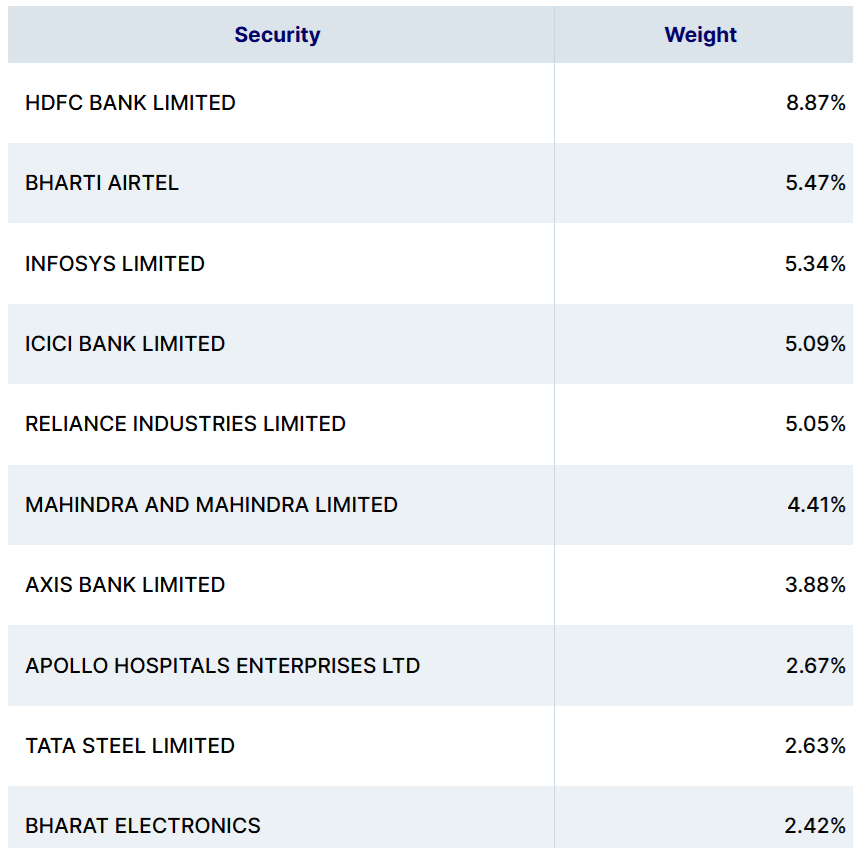This screenshot has height=848, width=865.
Task: Select the ICICI BANK LIMITED security name
Action: click(125, 344)
